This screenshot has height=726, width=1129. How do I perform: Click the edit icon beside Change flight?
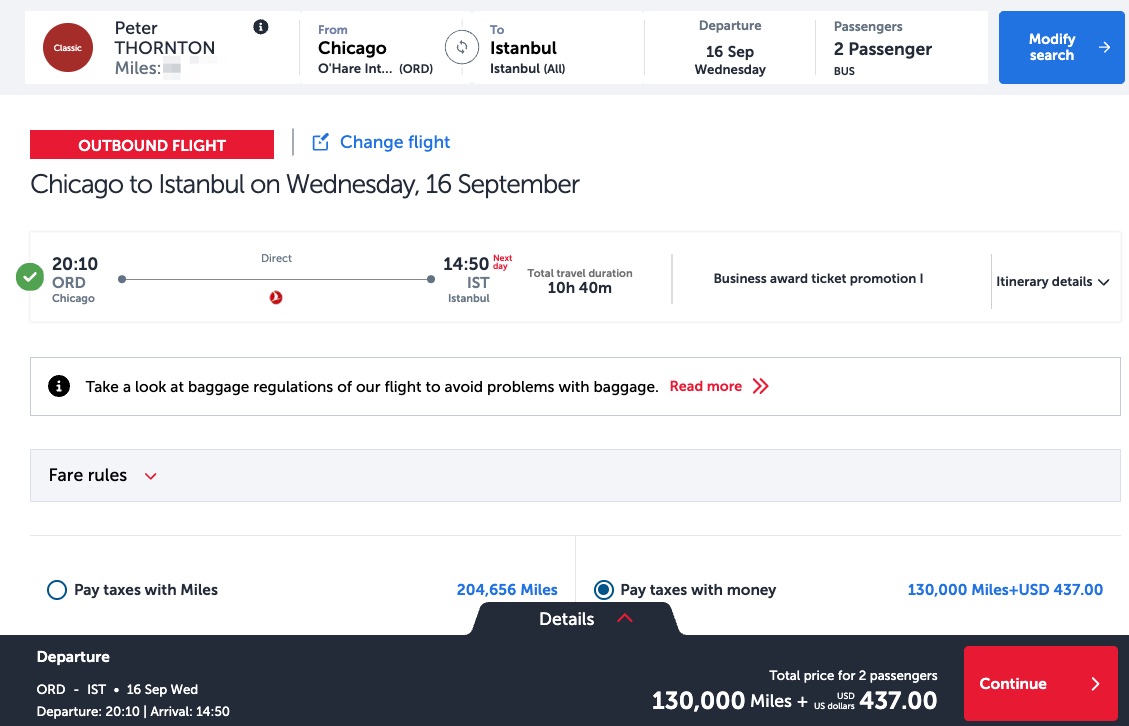point(319,142)
